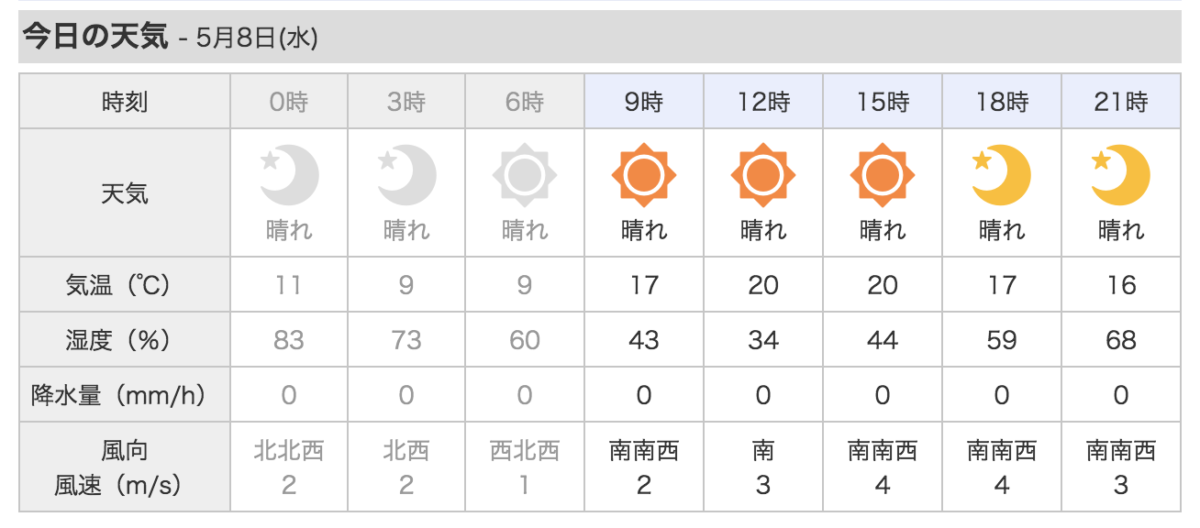
Task: Click the yellow moon icon at 18時
Action: click(1002, 174)
